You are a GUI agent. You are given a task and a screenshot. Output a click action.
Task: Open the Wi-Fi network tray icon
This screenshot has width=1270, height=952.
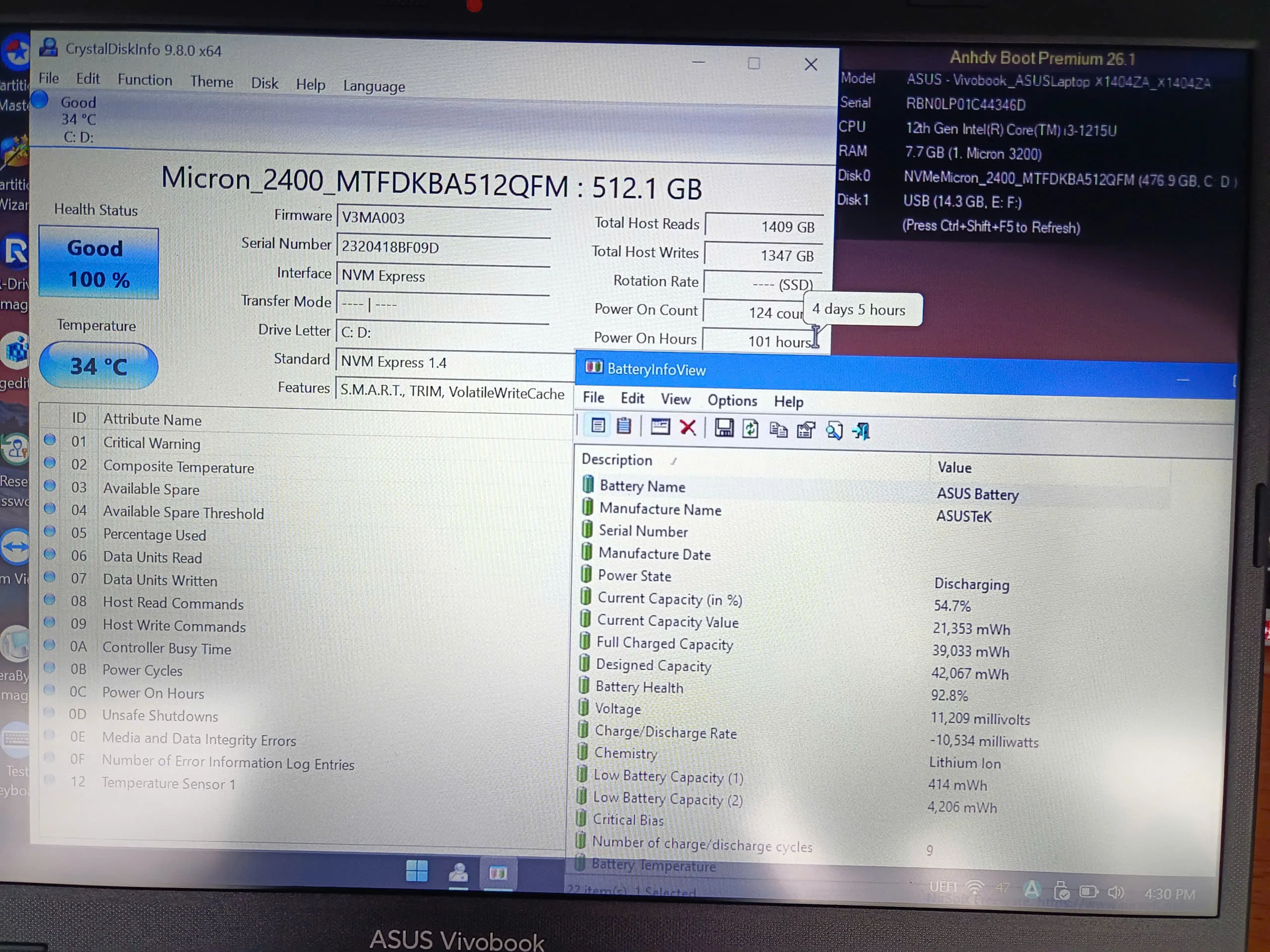974,887
